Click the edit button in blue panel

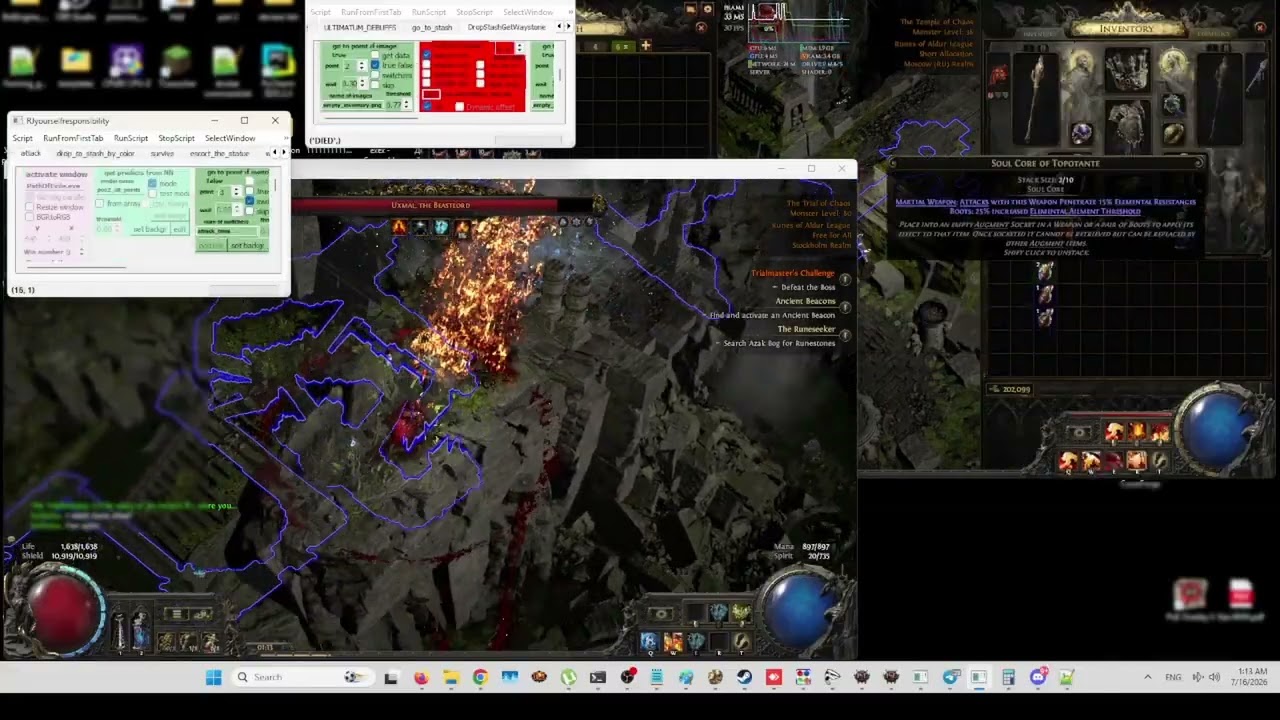tap(179, 229)
